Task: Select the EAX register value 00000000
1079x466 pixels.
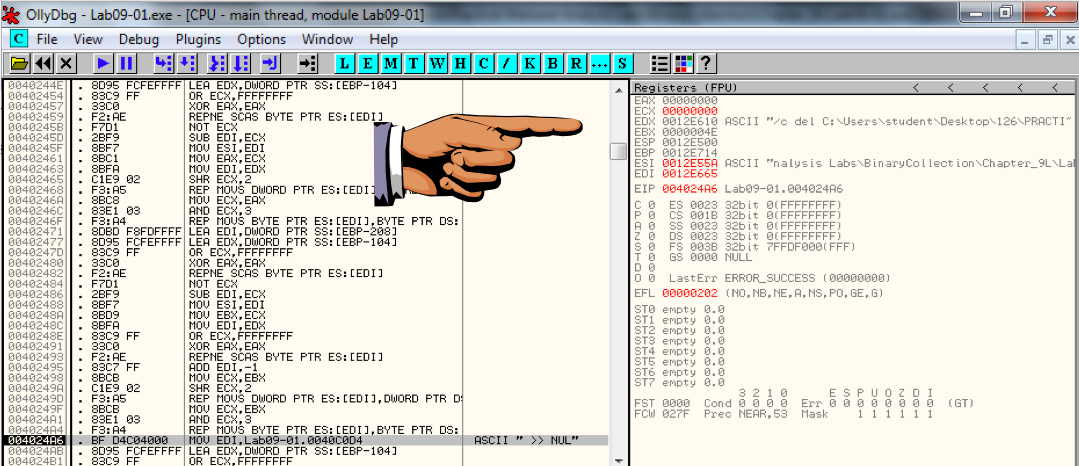Action: click(690, 100)
